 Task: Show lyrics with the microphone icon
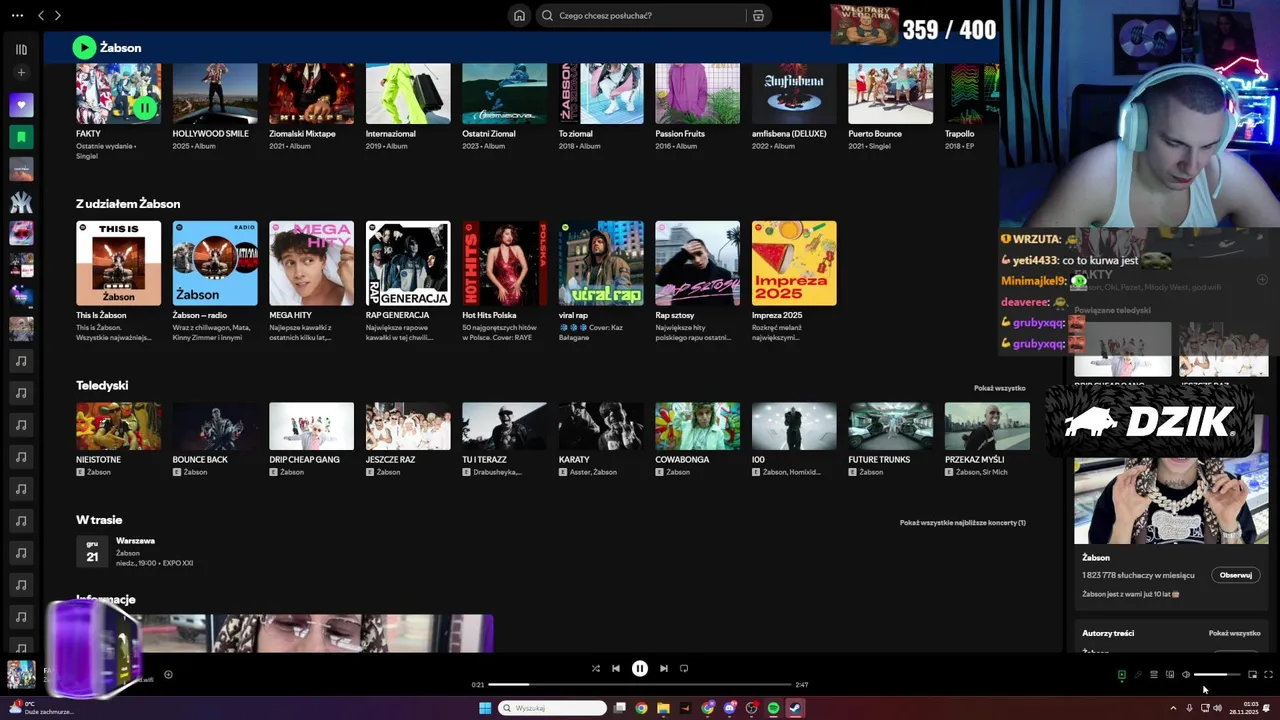(x=1137, y=674)
